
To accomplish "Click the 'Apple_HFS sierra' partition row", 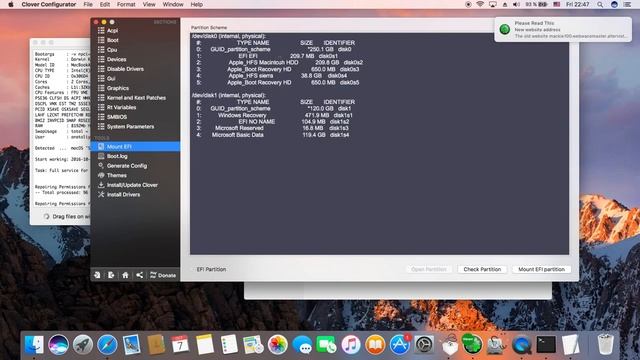I will click(271, 76).
